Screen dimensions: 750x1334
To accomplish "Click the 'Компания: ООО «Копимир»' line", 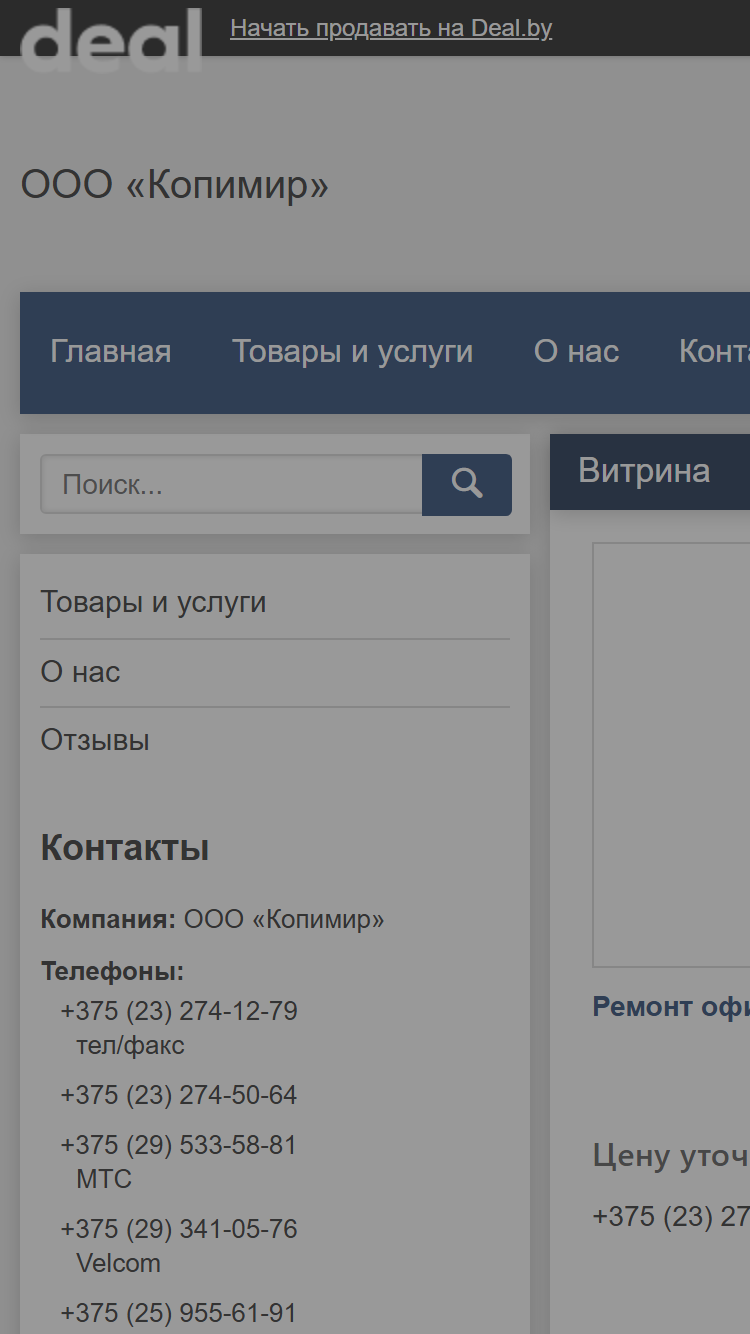I will (x=212, y=919).
